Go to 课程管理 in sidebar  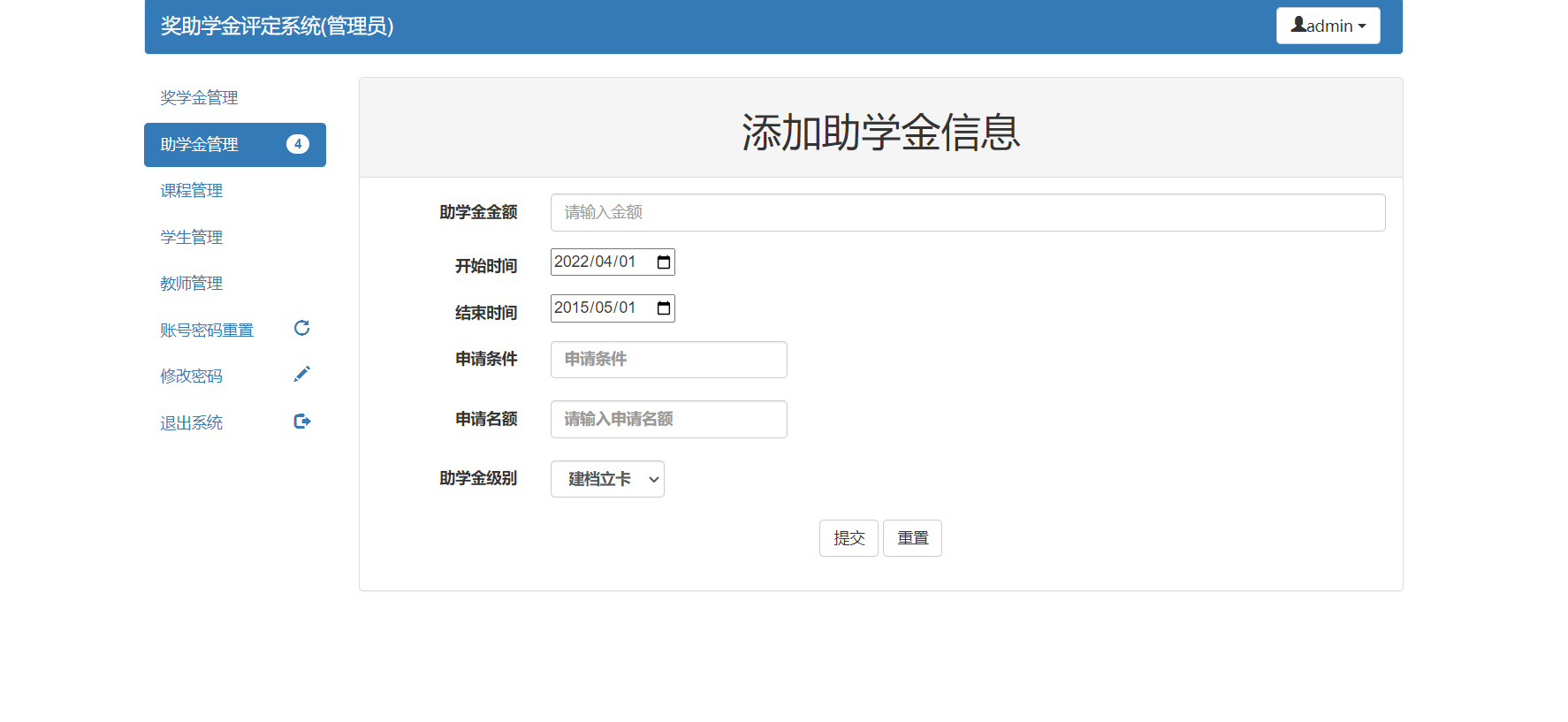click(235, 191)
